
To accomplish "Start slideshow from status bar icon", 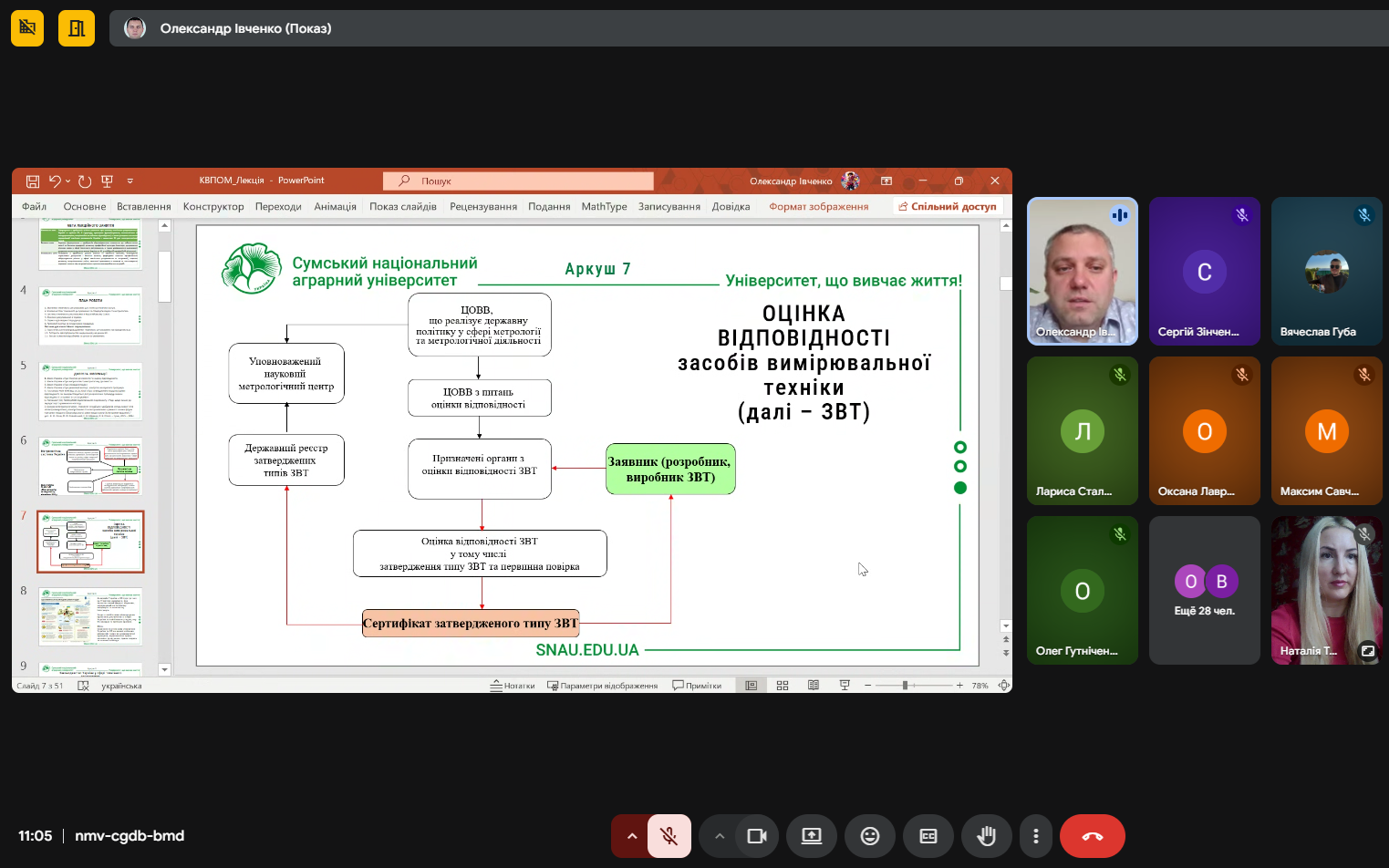I will coord(845,686).
